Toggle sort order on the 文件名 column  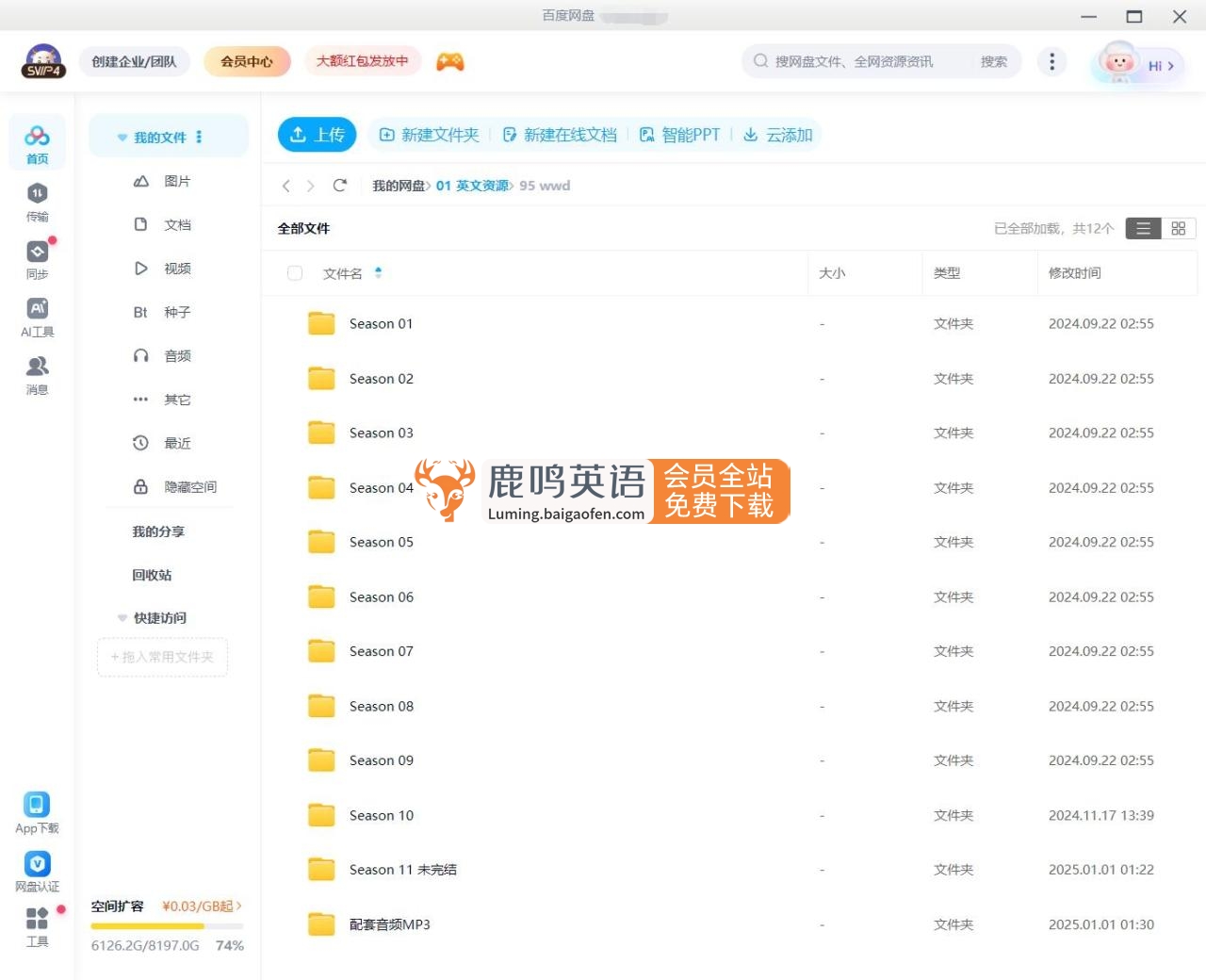point(378,272)
